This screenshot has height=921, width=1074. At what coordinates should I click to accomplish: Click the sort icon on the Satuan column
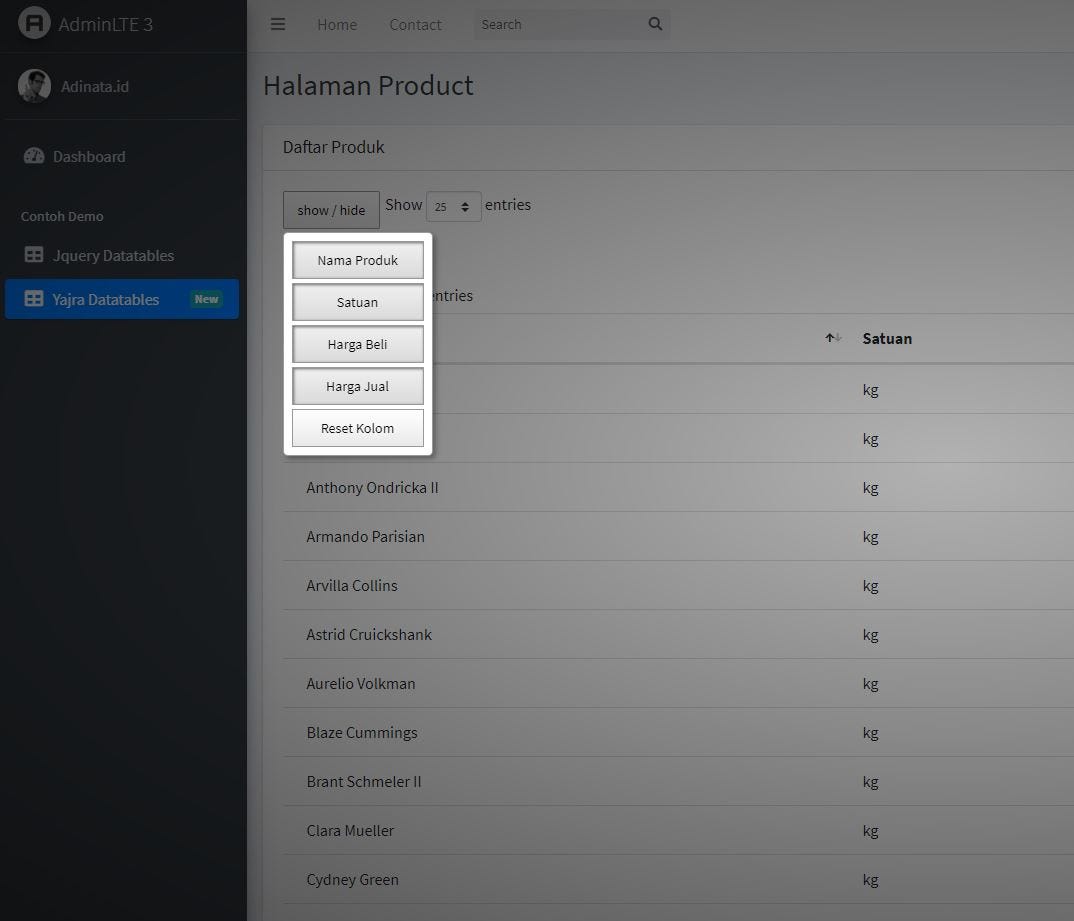pos(833,338)
